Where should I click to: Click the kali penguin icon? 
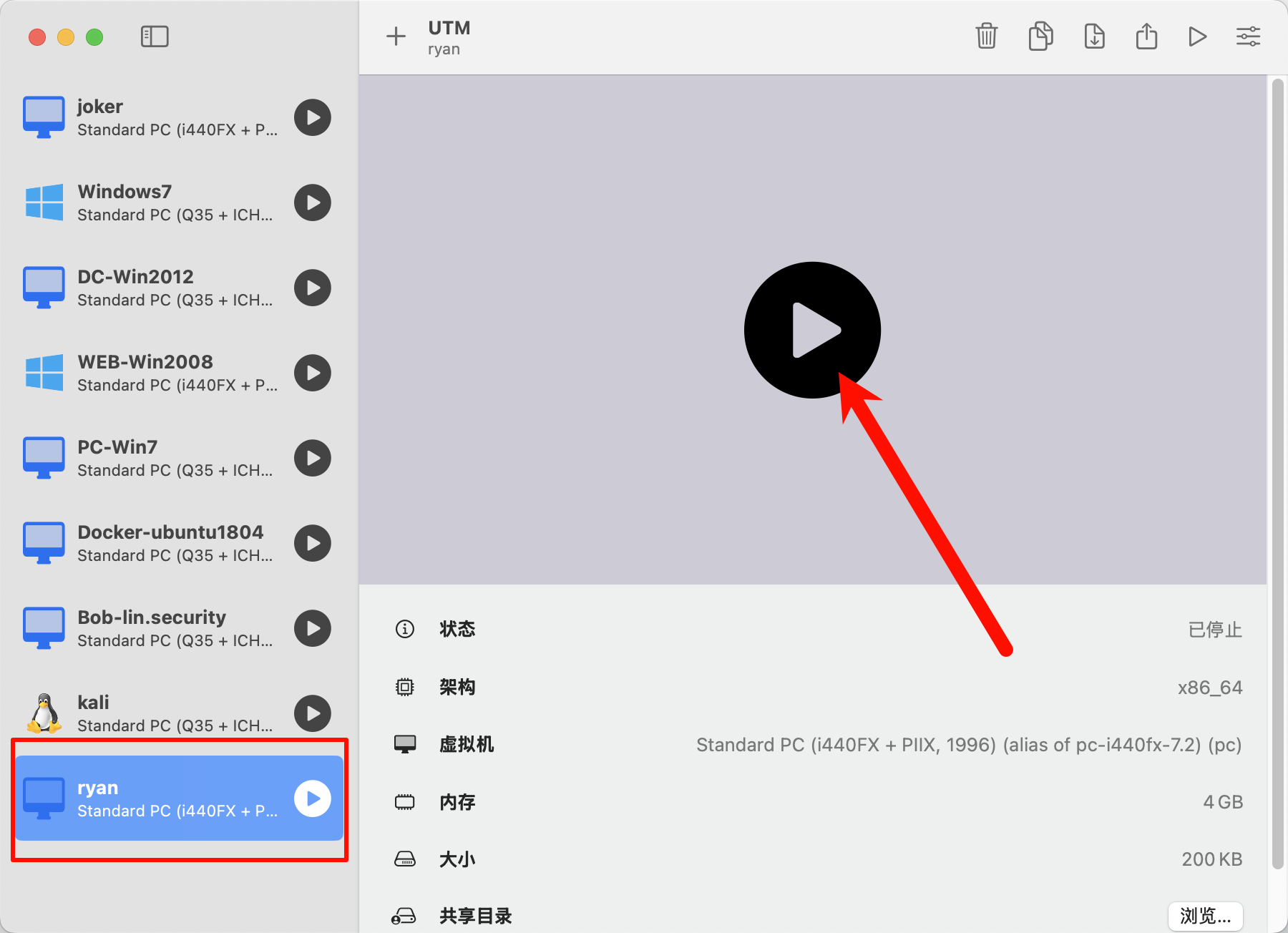click(x=44, y=713)
